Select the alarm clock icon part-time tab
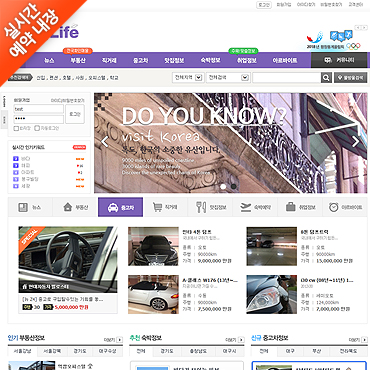Image resolution: width=370 pixels, height=370 pixels. (345, 207)
